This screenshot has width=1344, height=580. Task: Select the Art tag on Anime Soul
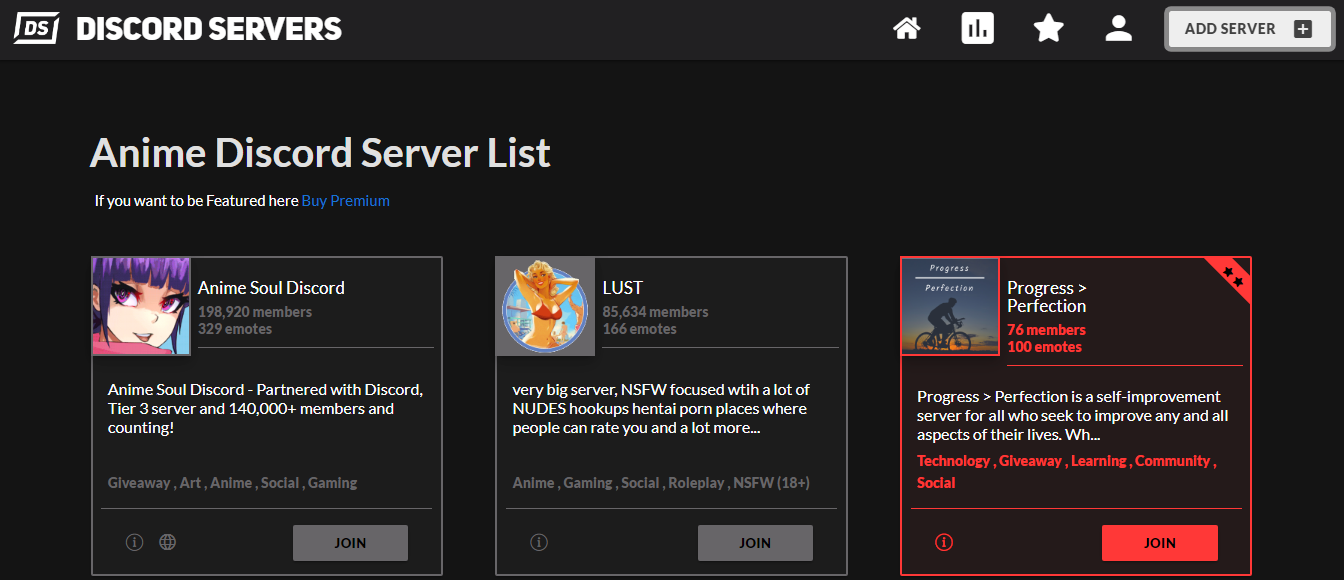click(x=190, y=483)
